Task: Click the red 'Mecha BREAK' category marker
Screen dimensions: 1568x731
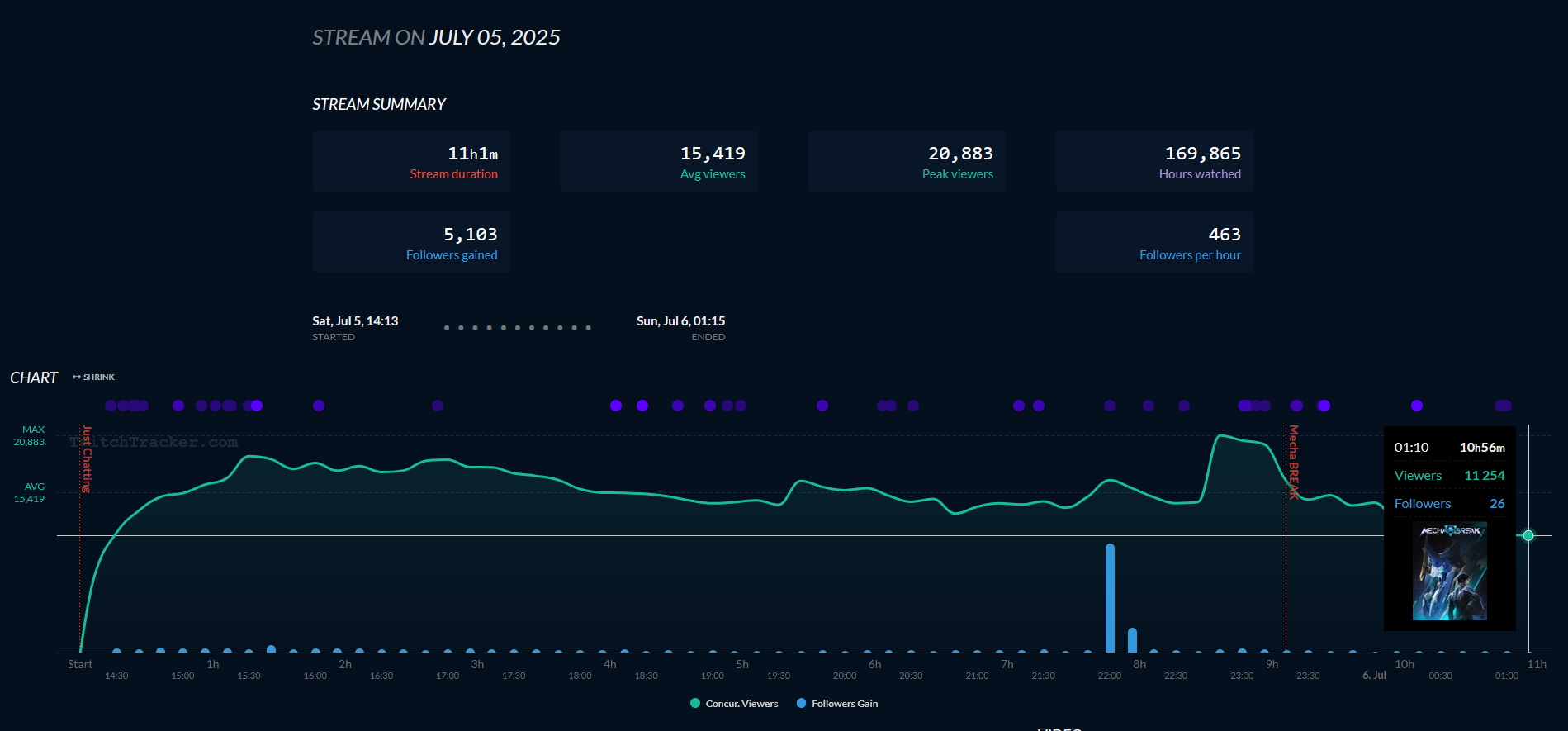Action: (1294, 463)
